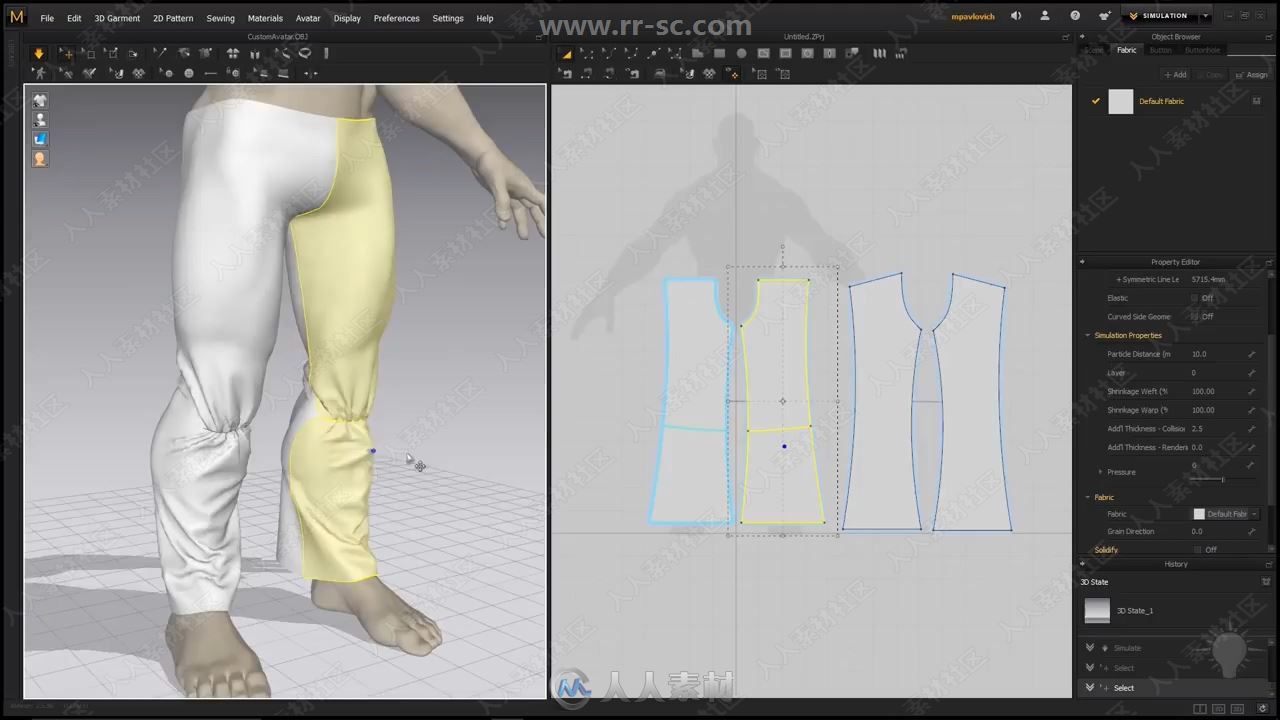Click the sound speaker icon in title bar
This screenshot has height=720, width=1280.
click(1016, 16)
